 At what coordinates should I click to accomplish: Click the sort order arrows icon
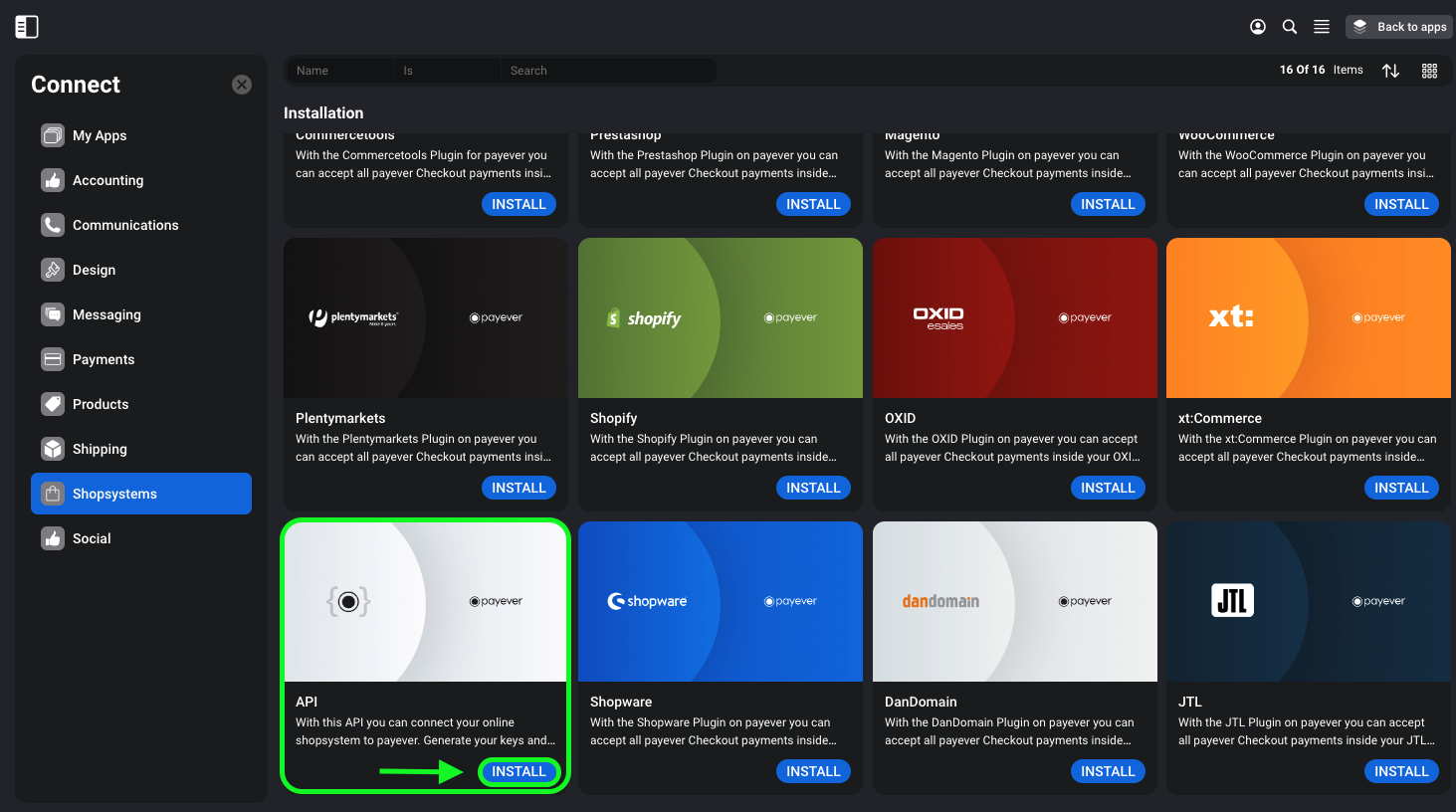(x=1391, y=71)
